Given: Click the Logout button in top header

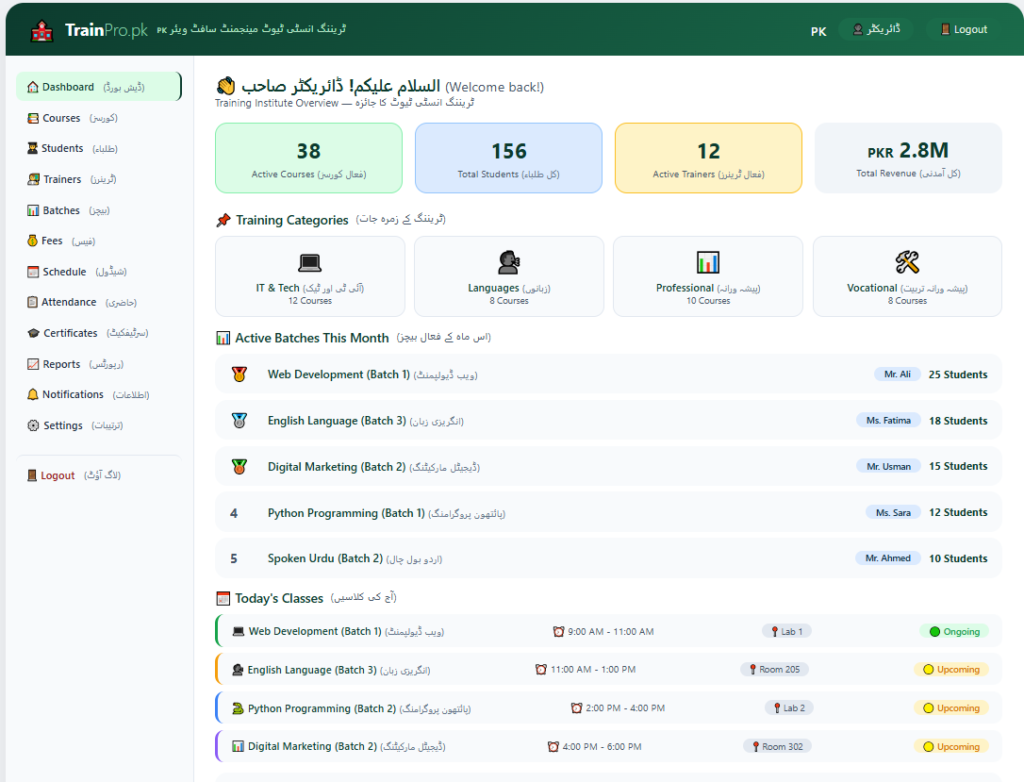Looking at the screenshot, I should point(963,29).
